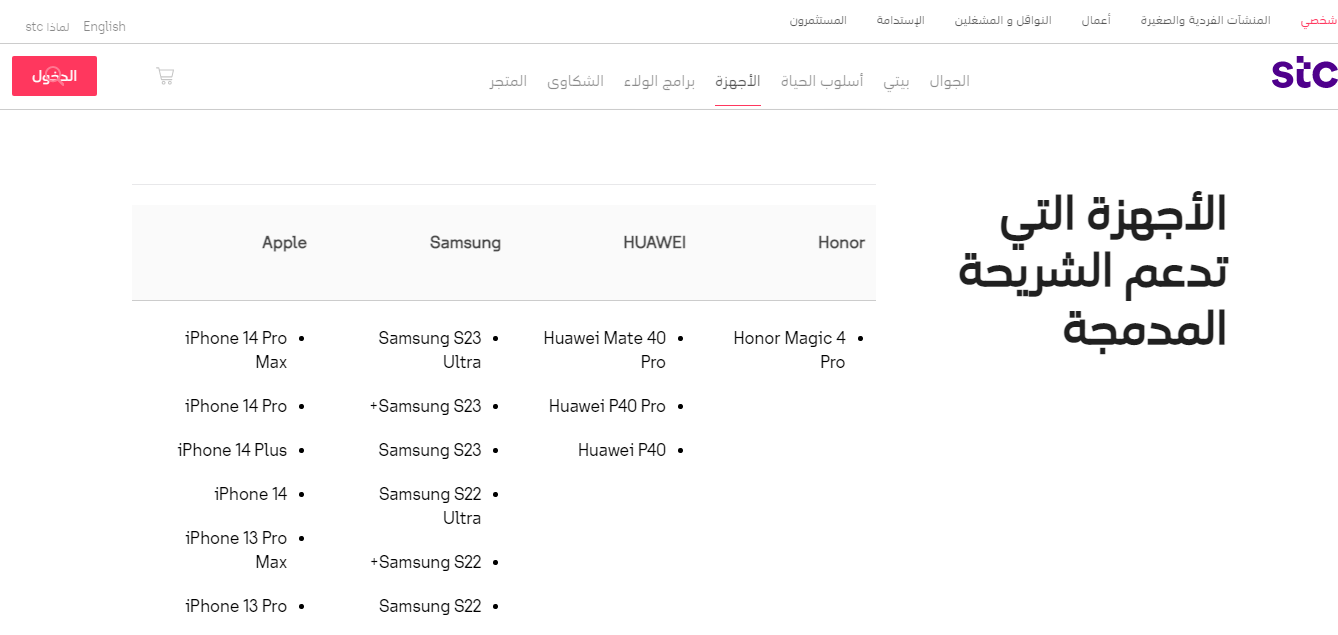1338x635 pixels.
Task: Open the 'المتجر' menu tab
Action: pos(508,81)
